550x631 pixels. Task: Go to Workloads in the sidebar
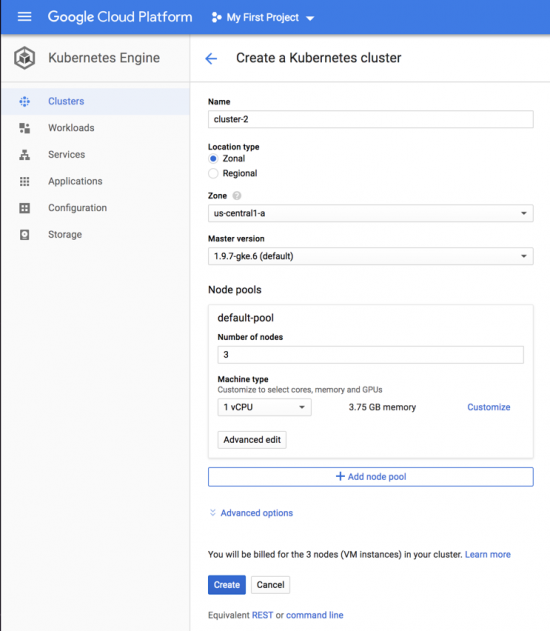(x=95, y=128)
